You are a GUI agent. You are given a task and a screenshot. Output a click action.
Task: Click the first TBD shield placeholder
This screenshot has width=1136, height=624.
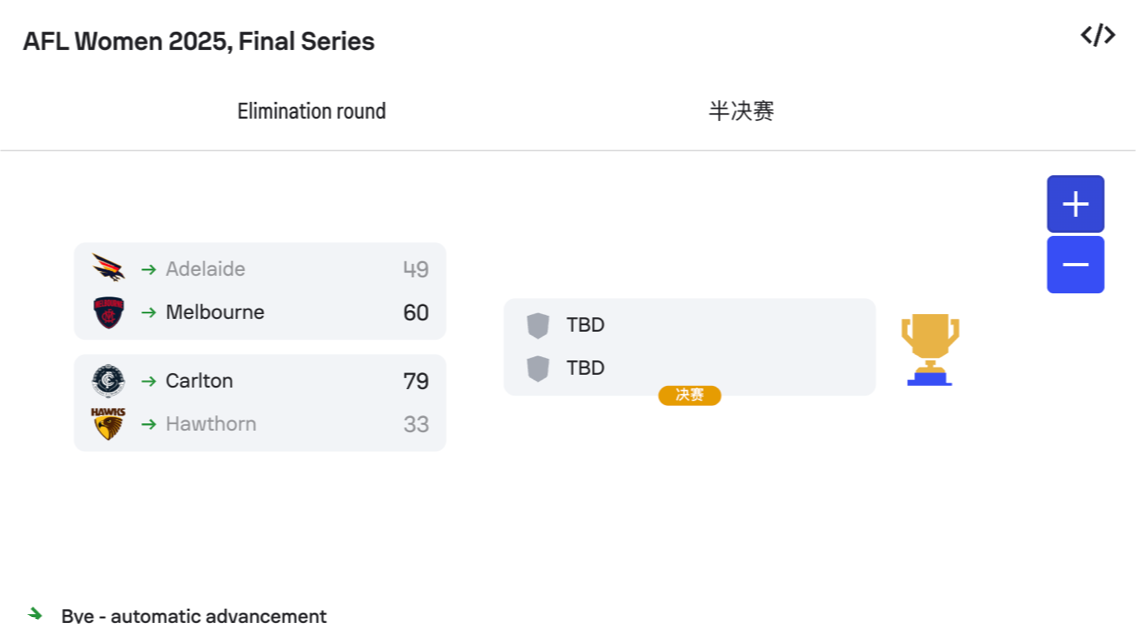point(538,325)
